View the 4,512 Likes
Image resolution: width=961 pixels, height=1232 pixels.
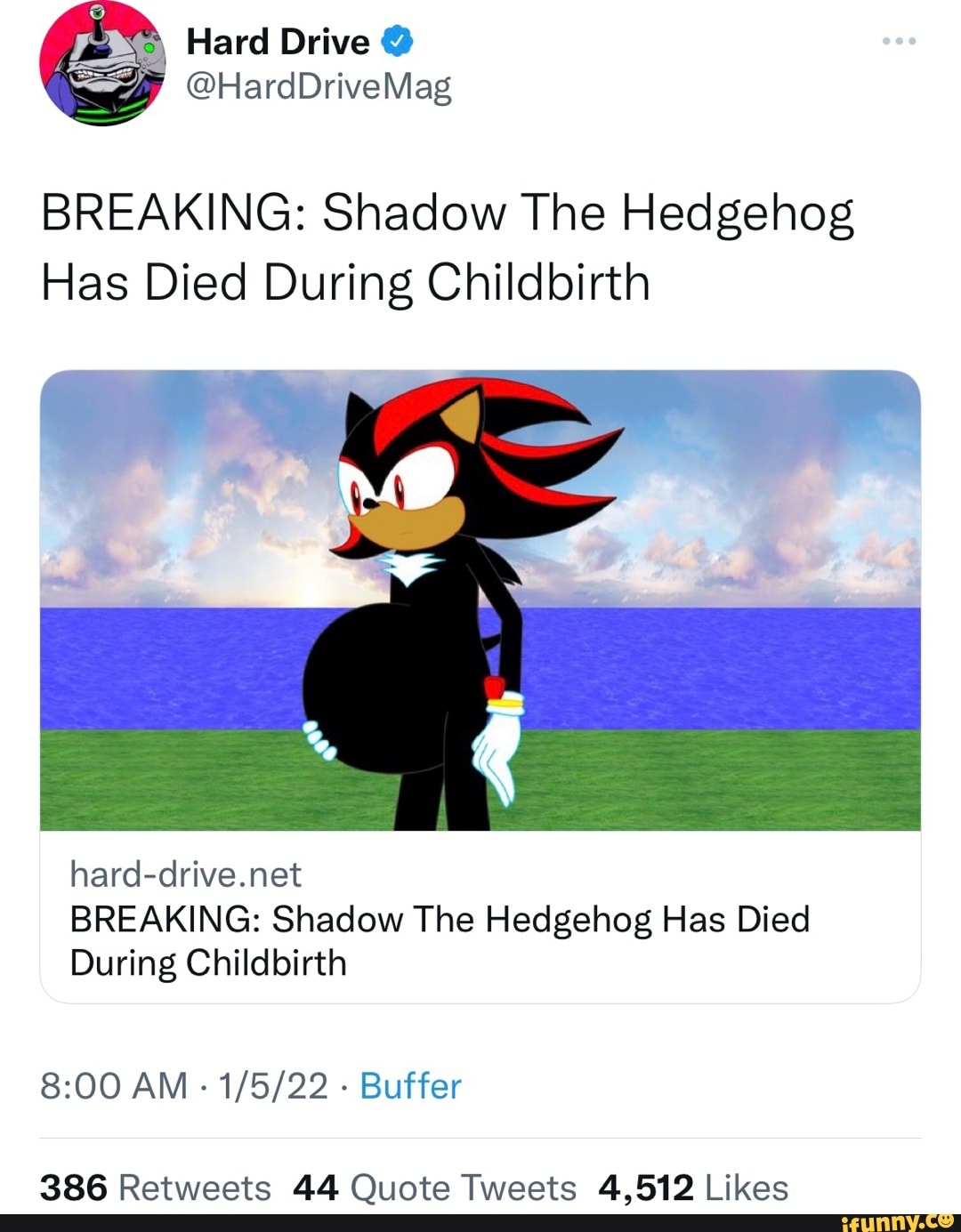click(x=691, y=1187)
